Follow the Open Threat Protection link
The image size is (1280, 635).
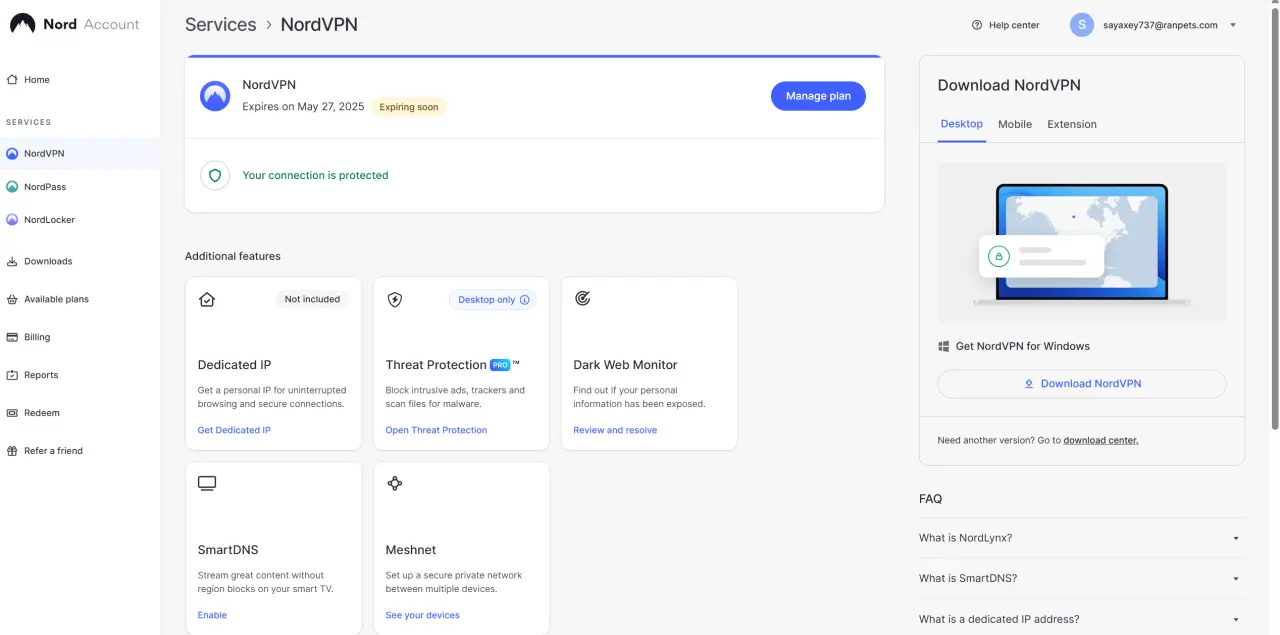click(436, 430)
